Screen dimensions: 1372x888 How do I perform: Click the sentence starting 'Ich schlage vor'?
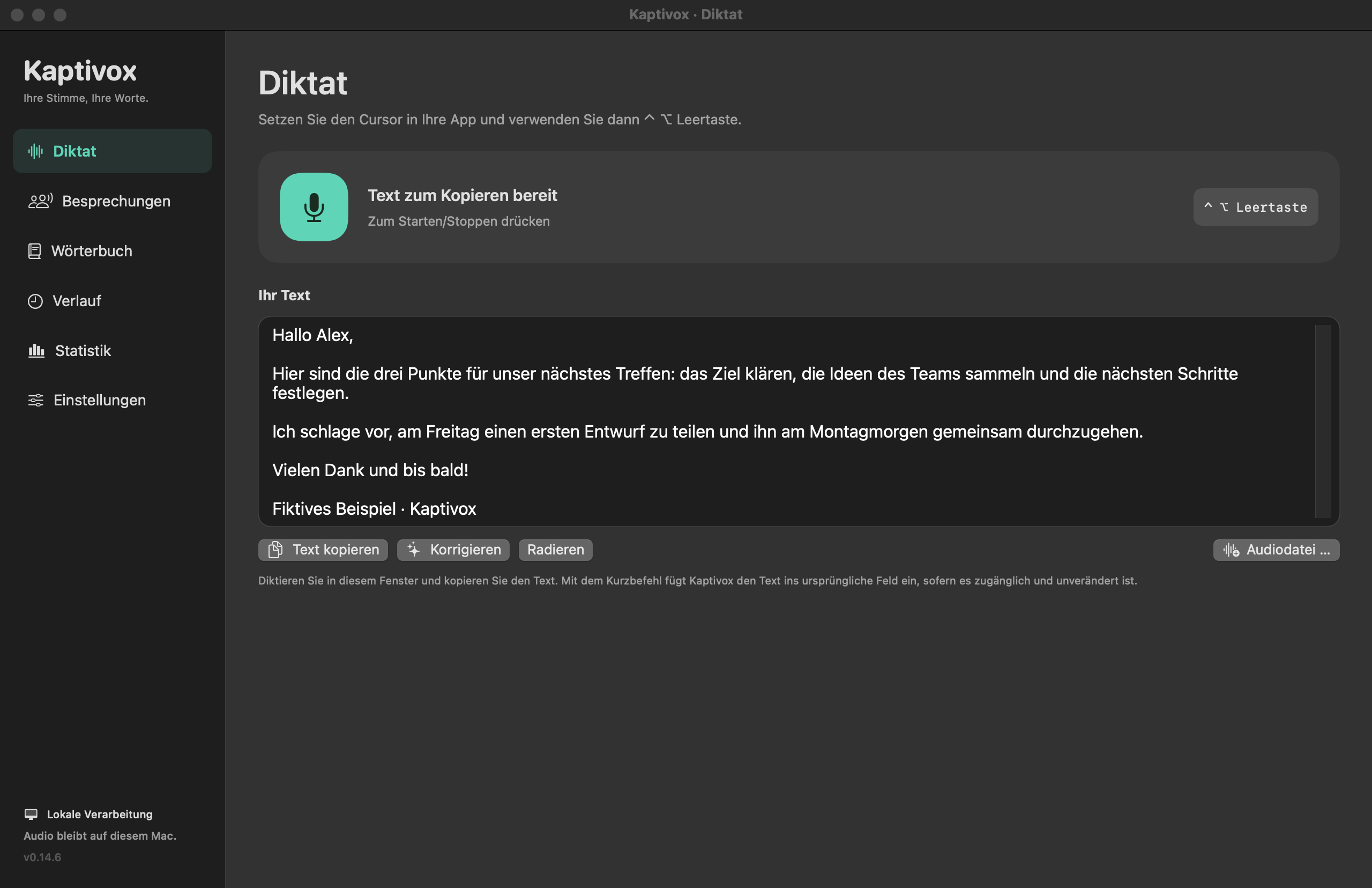[x=707, y=431]
